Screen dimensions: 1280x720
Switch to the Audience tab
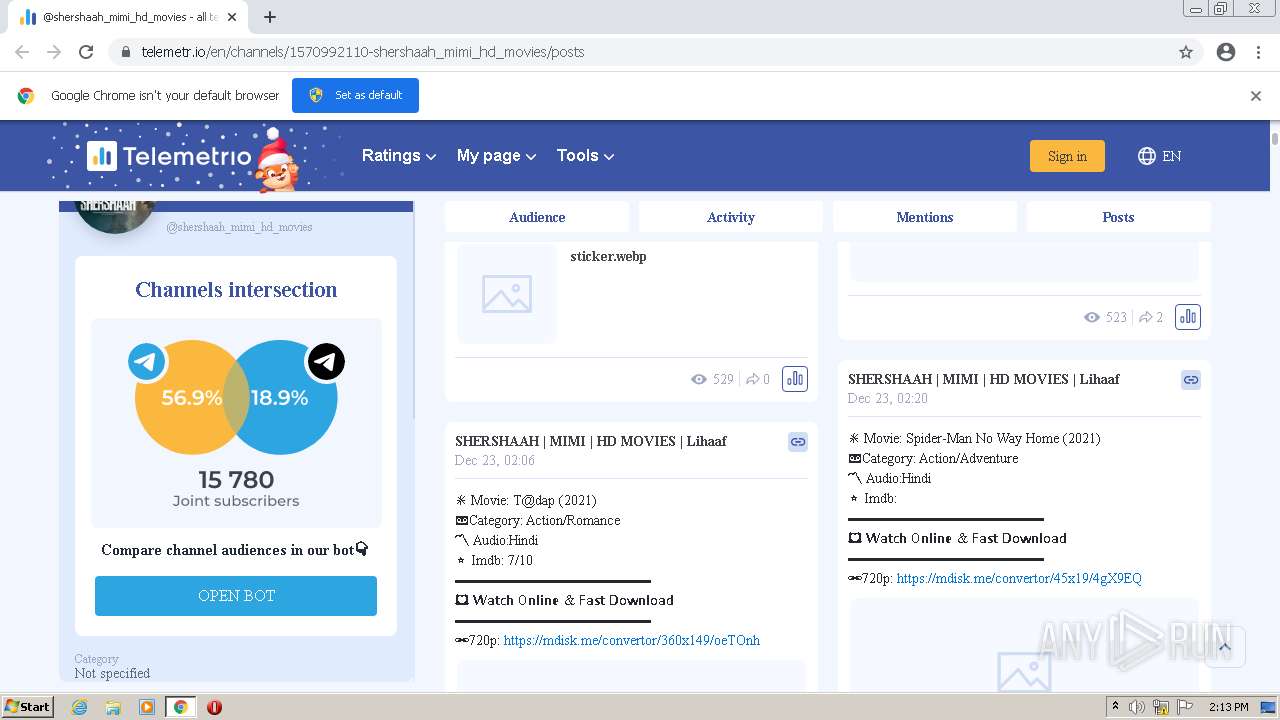click(x=537, y=217)
